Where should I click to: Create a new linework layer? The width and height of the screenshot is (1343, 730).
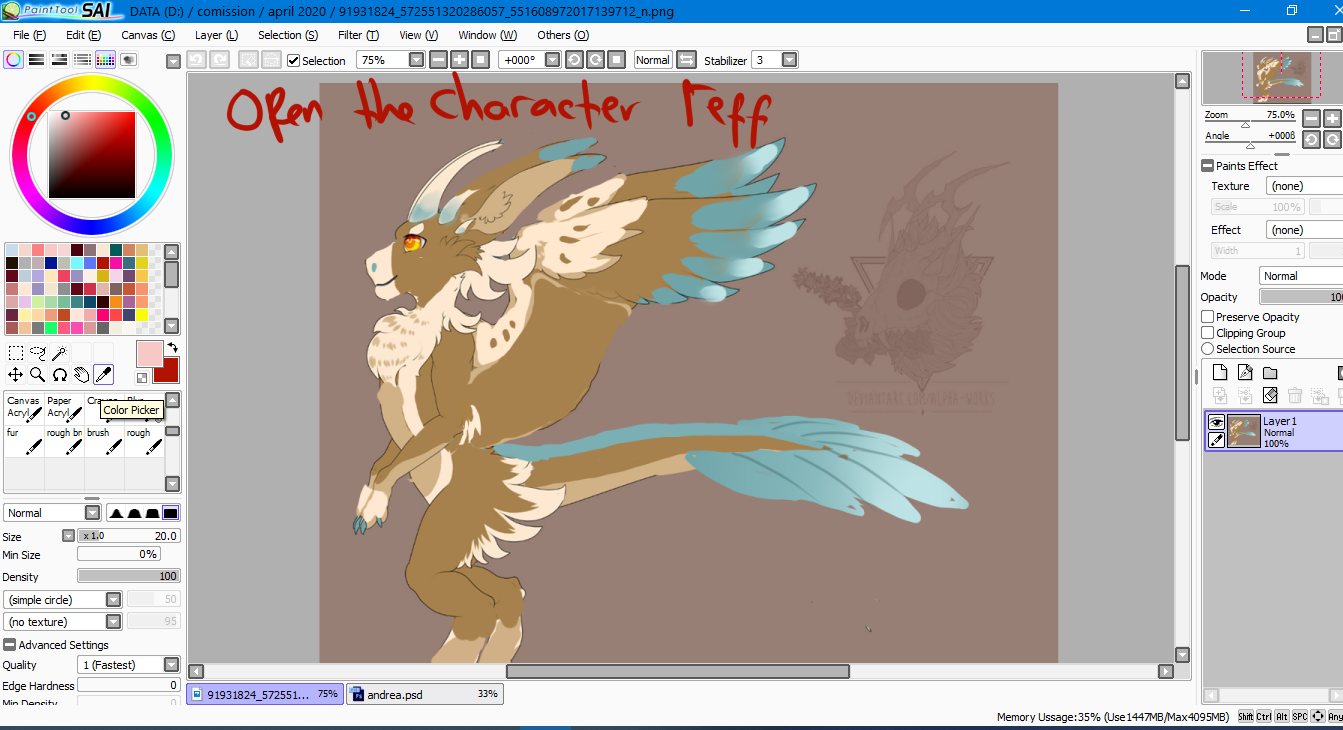[x=1245, y=373]
